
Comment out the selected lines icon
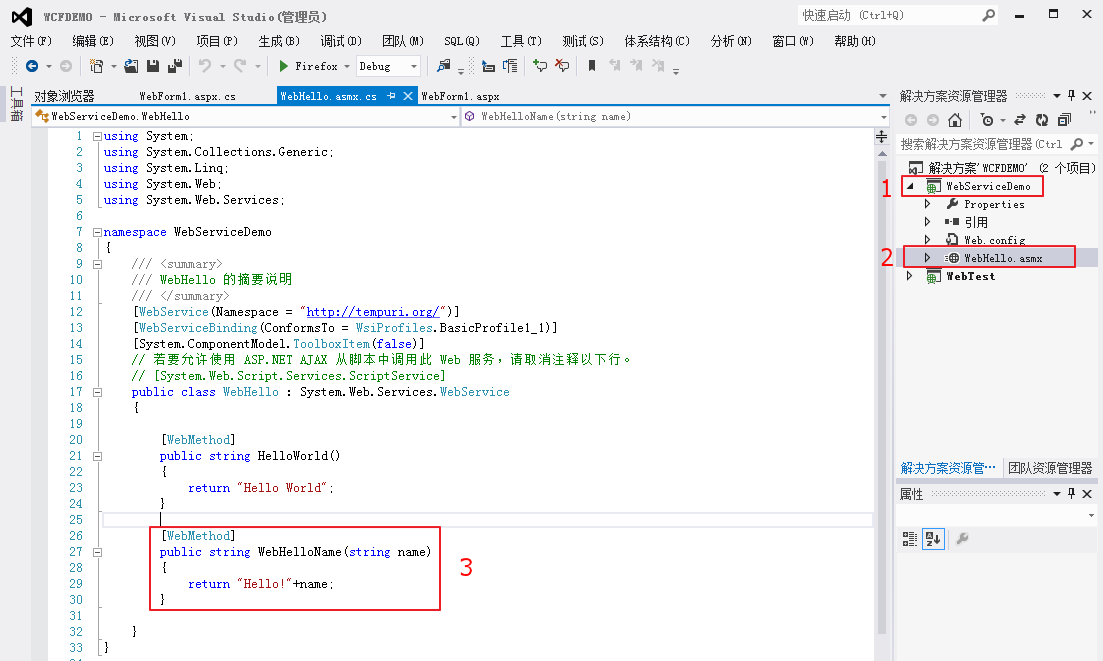pyautogui.click(x=540, y=66)
